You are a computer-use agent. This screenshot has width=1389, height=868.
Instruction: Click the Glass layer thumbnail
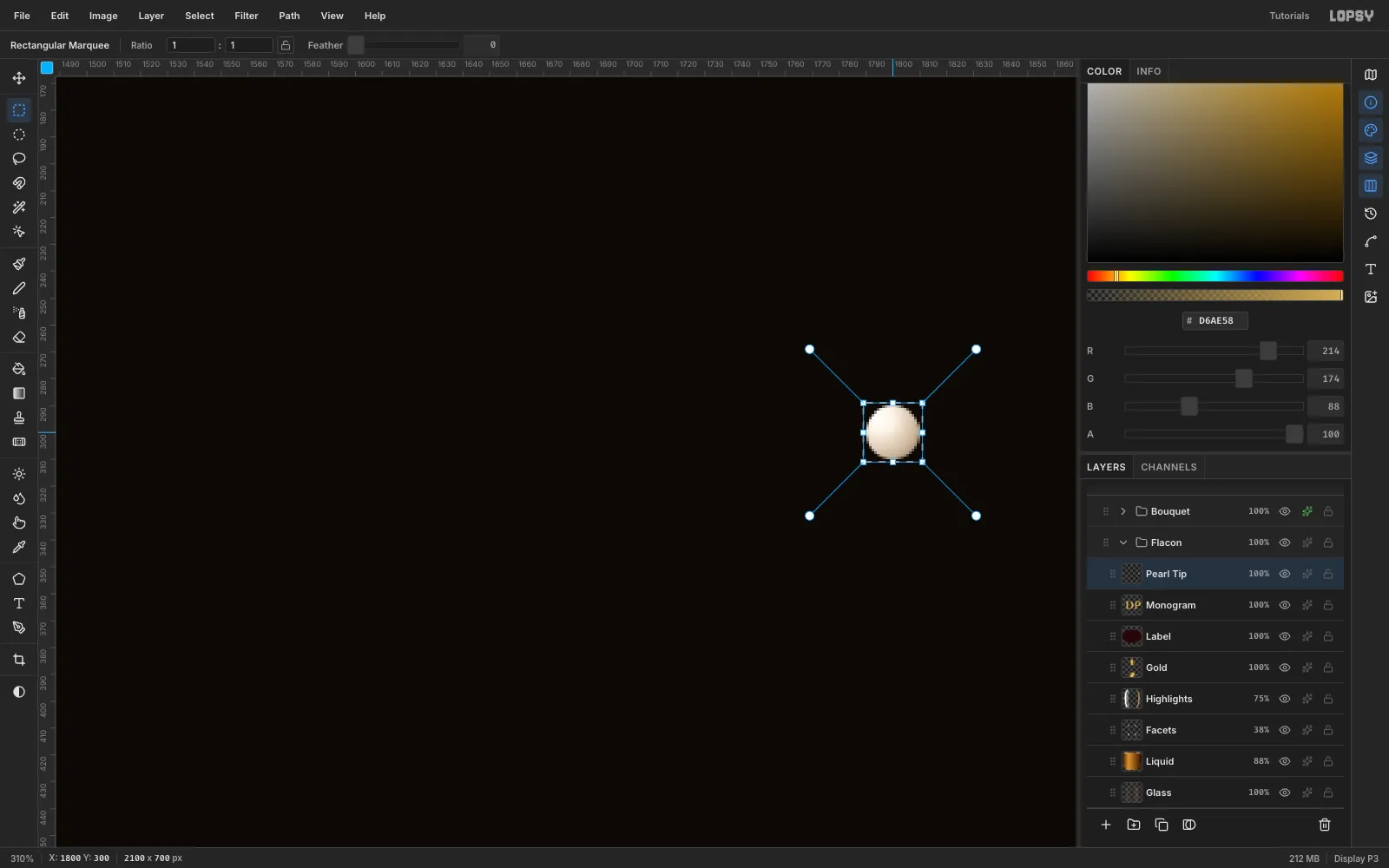(1131, 792)
